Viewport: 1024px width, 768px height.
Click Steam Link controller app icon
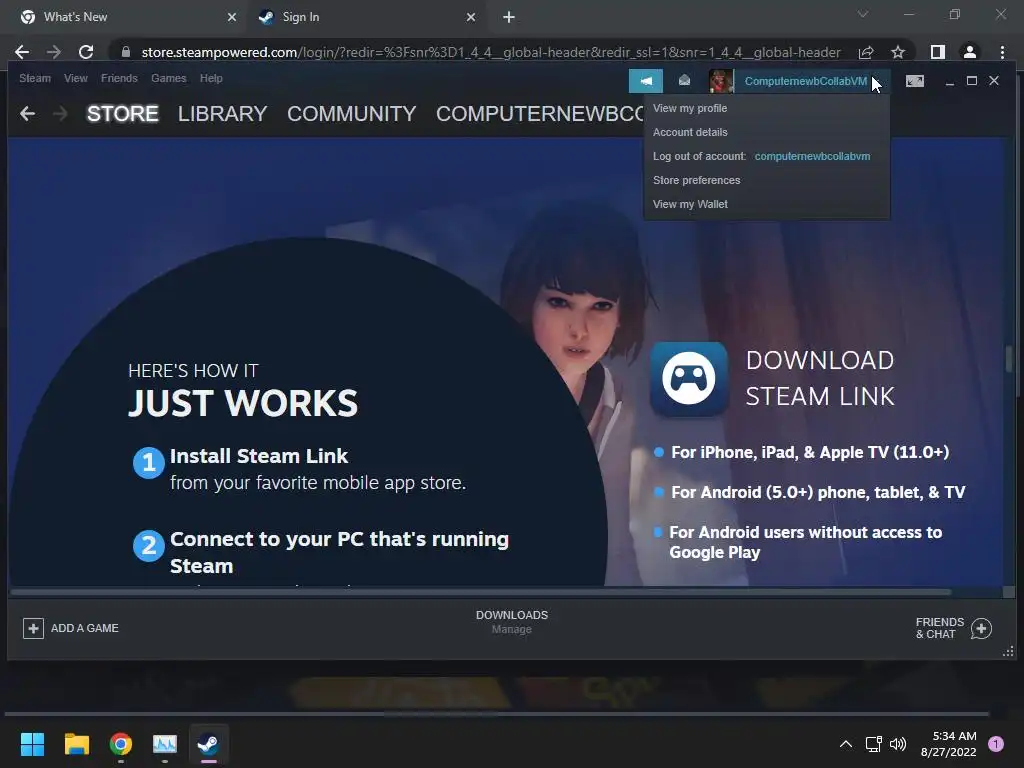pyautogui.click(x=688, y=379)
